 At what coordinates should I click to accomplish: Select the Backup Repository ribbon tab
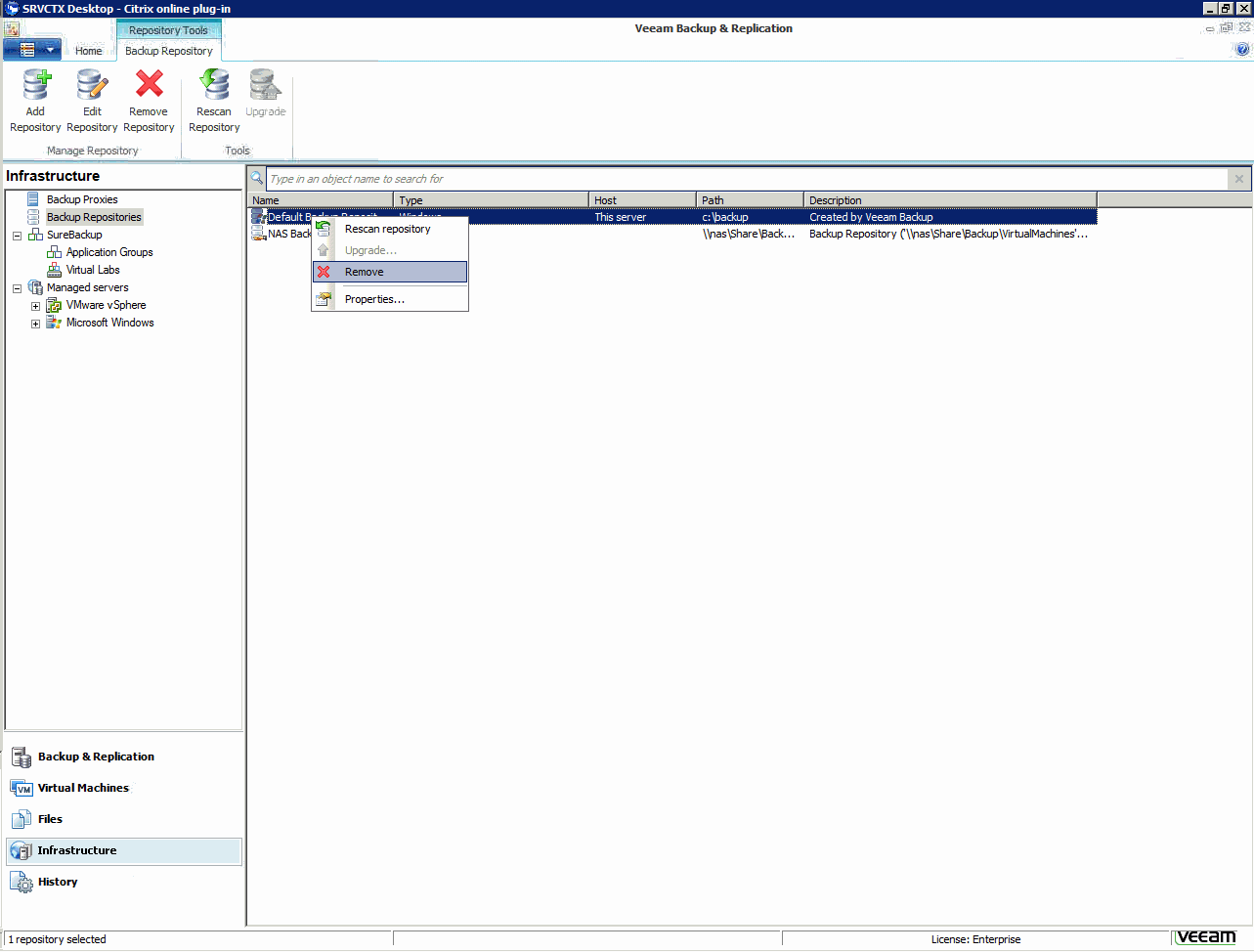click(x=168, y=51)
